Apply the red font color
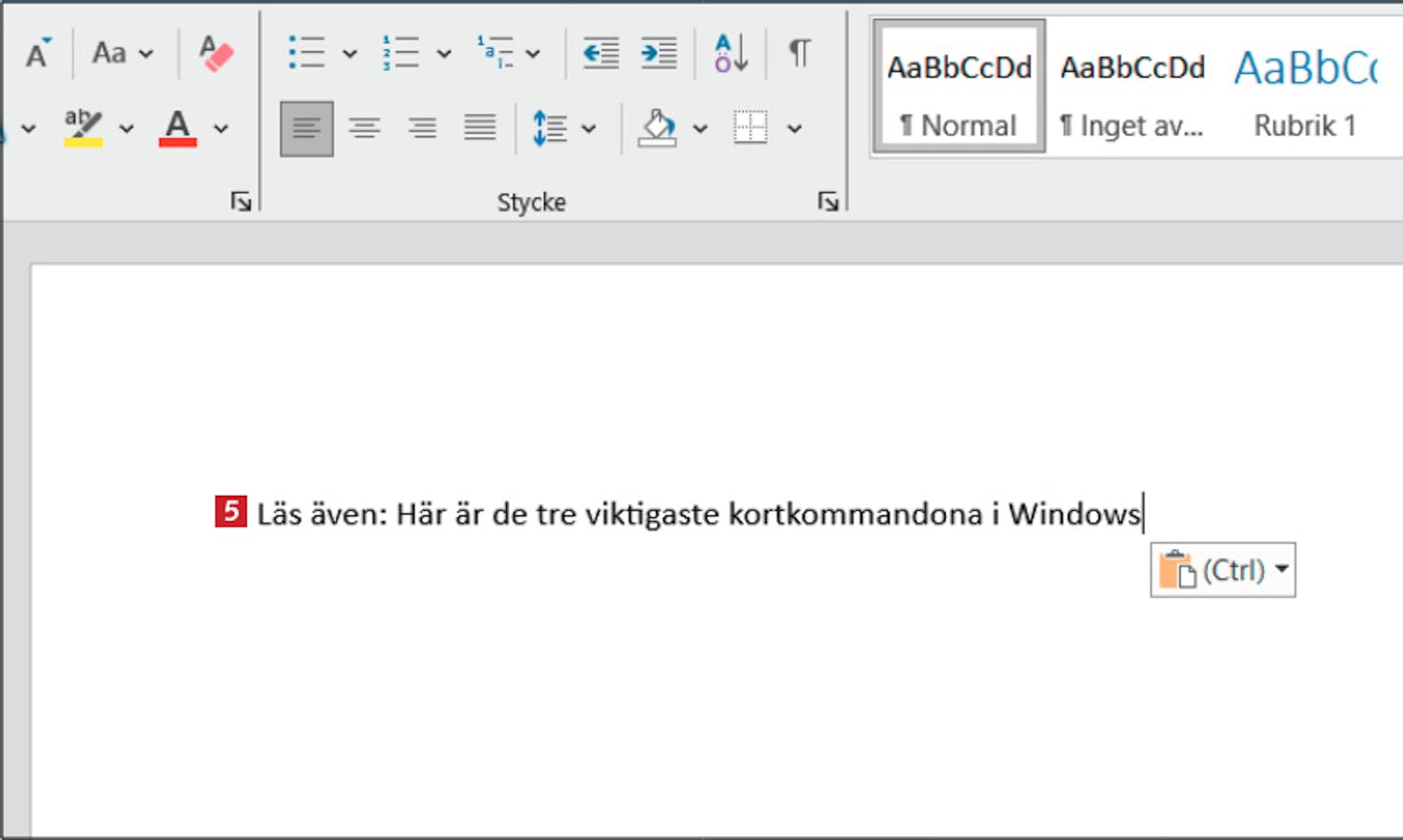1403x840 pixels. 178,128
